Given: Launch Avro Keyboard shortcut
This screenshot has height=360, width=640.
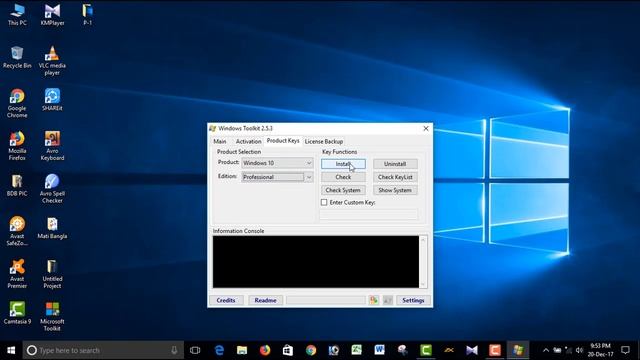Looking at the screenshot, I should pos(52,146).
